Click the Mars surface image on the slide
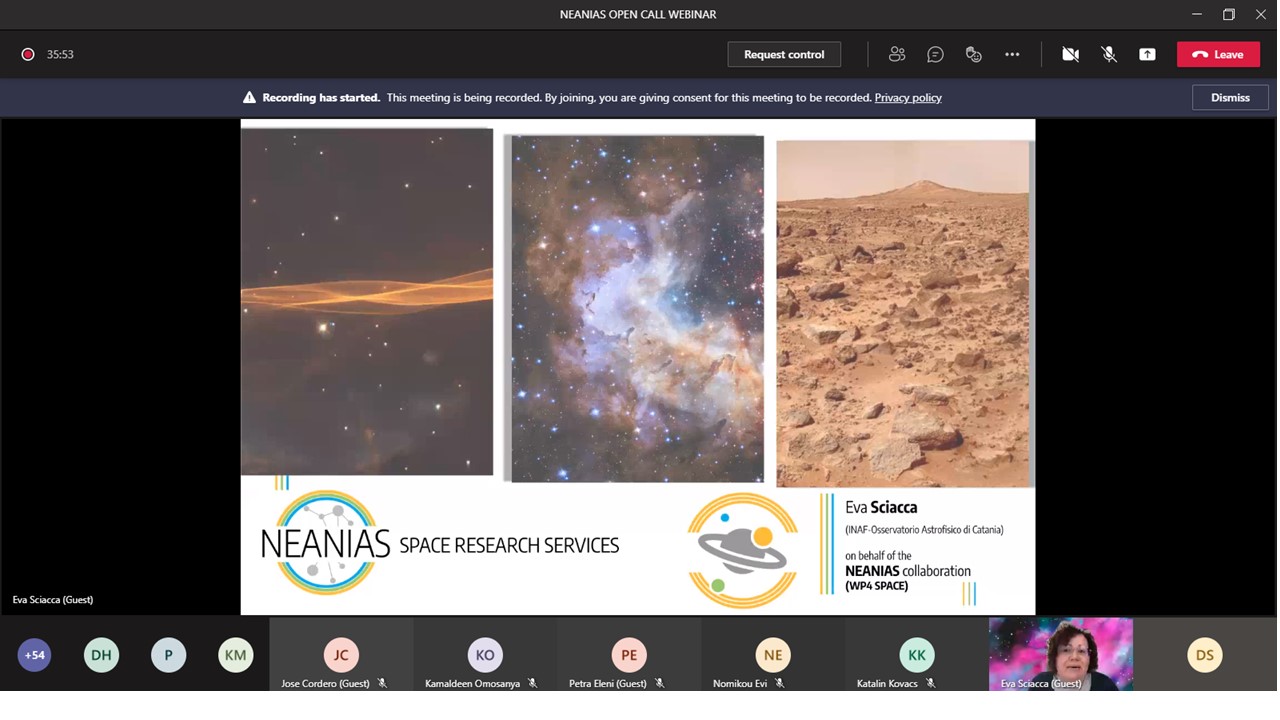The image size is (1280, 720). tap(904, 314)
